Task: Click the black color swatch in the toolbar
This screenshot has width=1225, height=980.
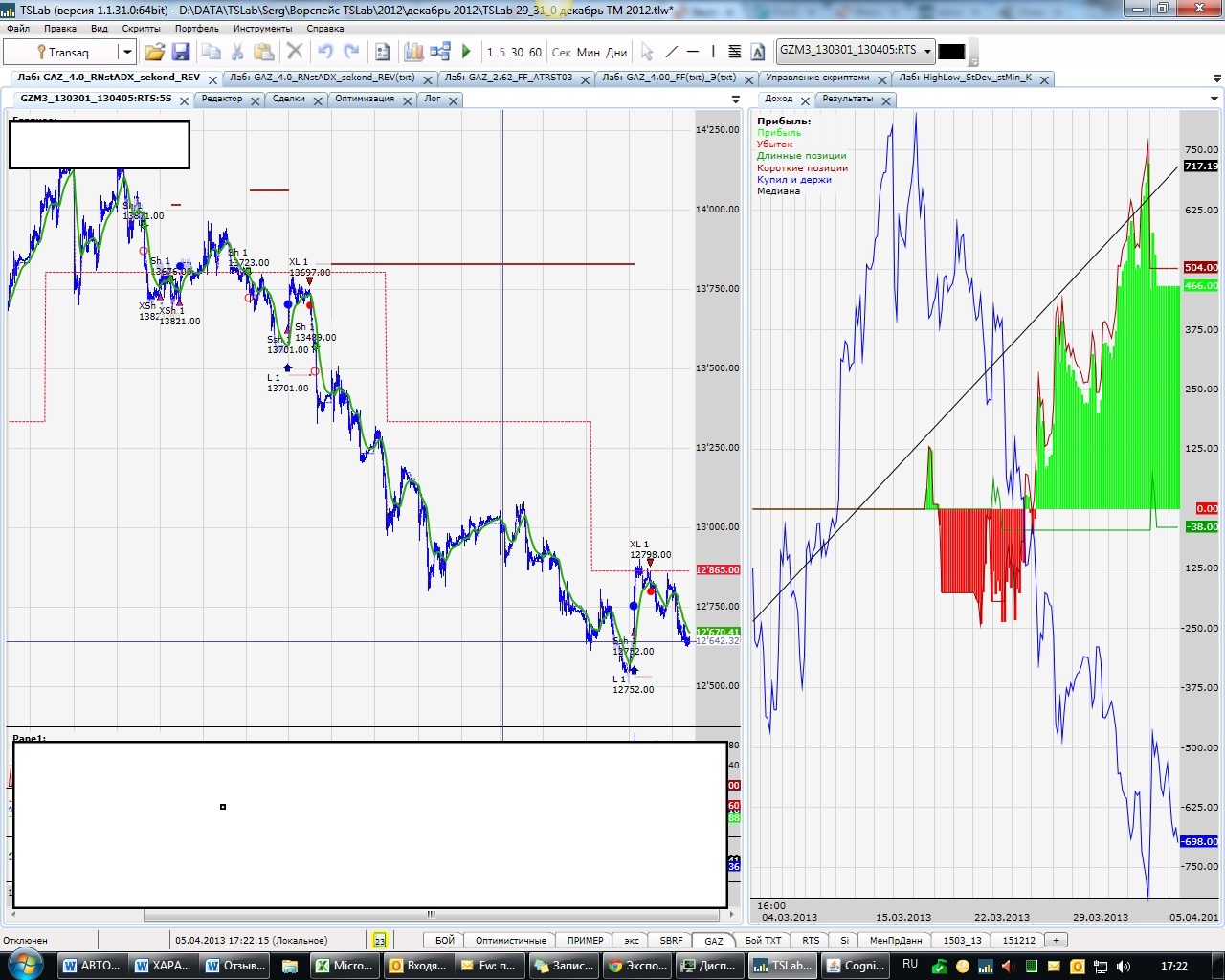Action: pyautogui.click(x=951, y=52)
